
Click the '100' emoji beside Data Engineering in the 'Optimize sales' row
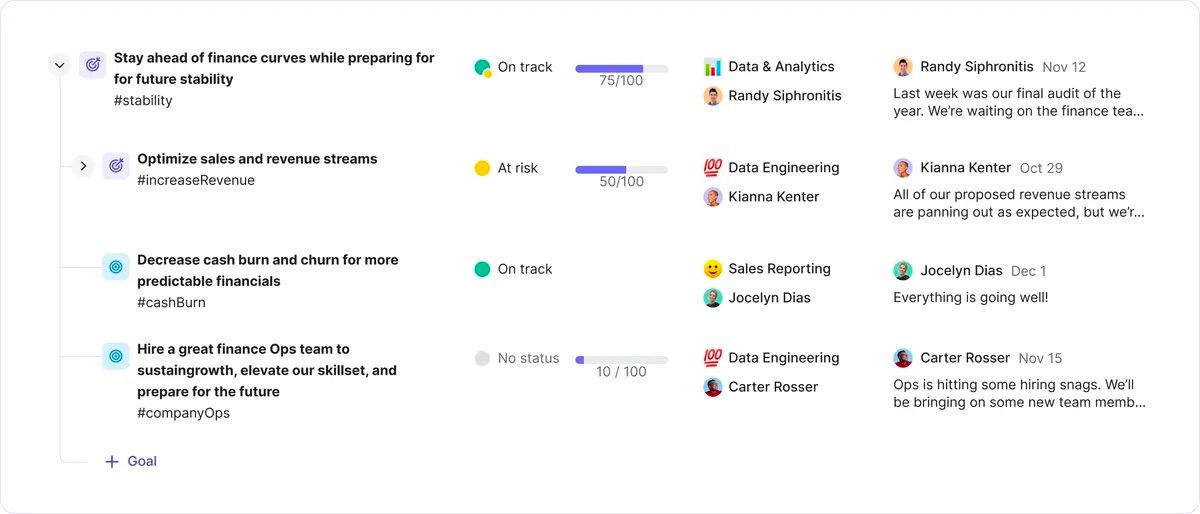point(713,167)
